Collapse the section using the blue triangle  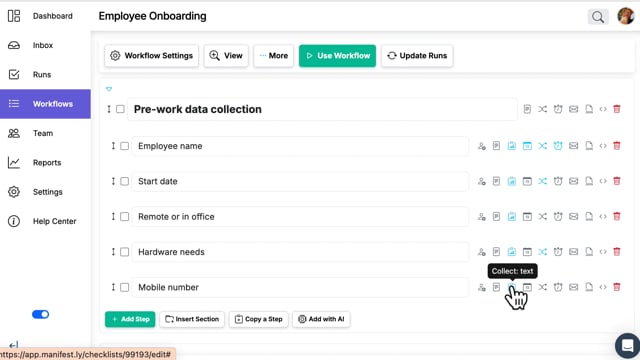[109, 89]
